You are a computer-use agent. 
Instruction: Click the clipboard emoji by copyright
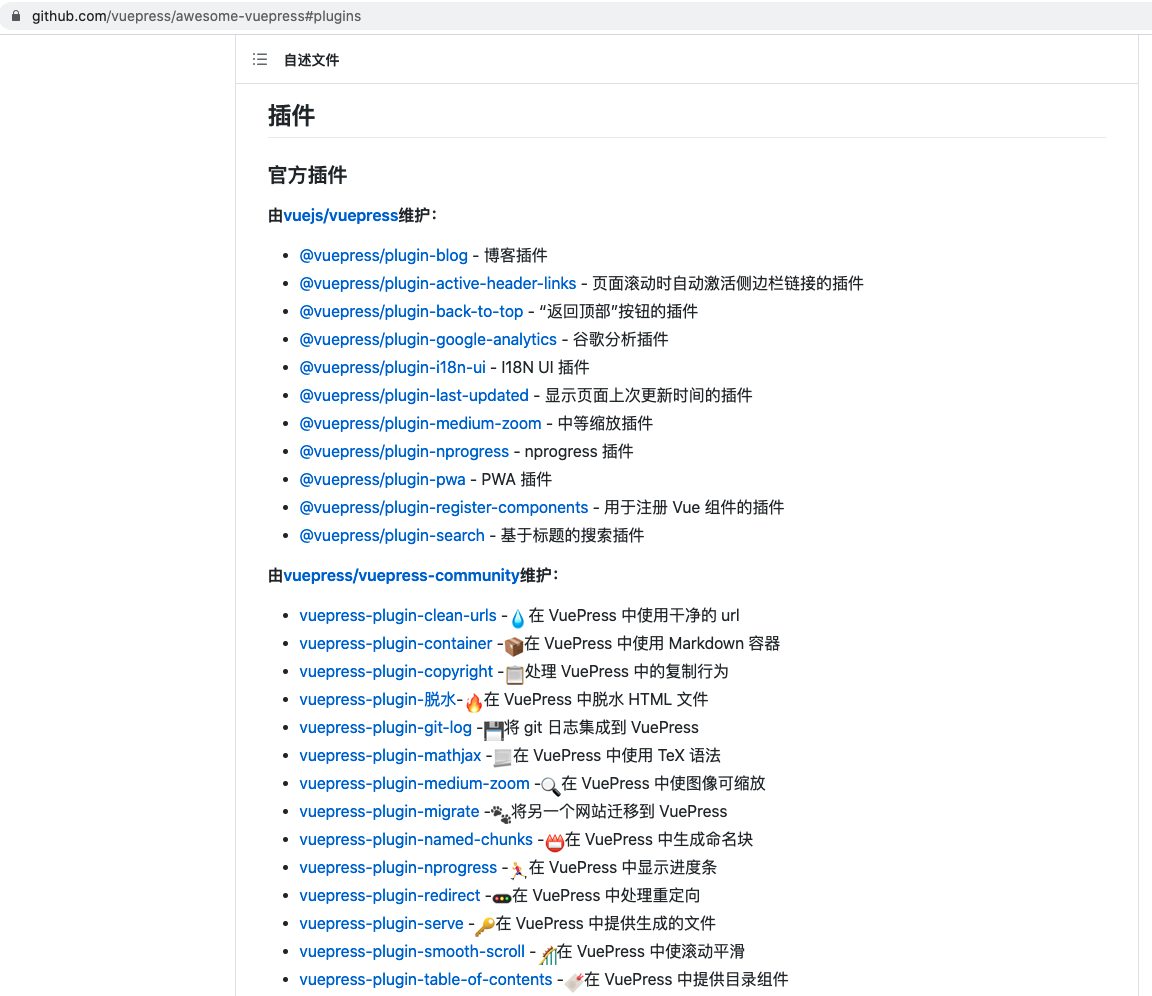515,674
